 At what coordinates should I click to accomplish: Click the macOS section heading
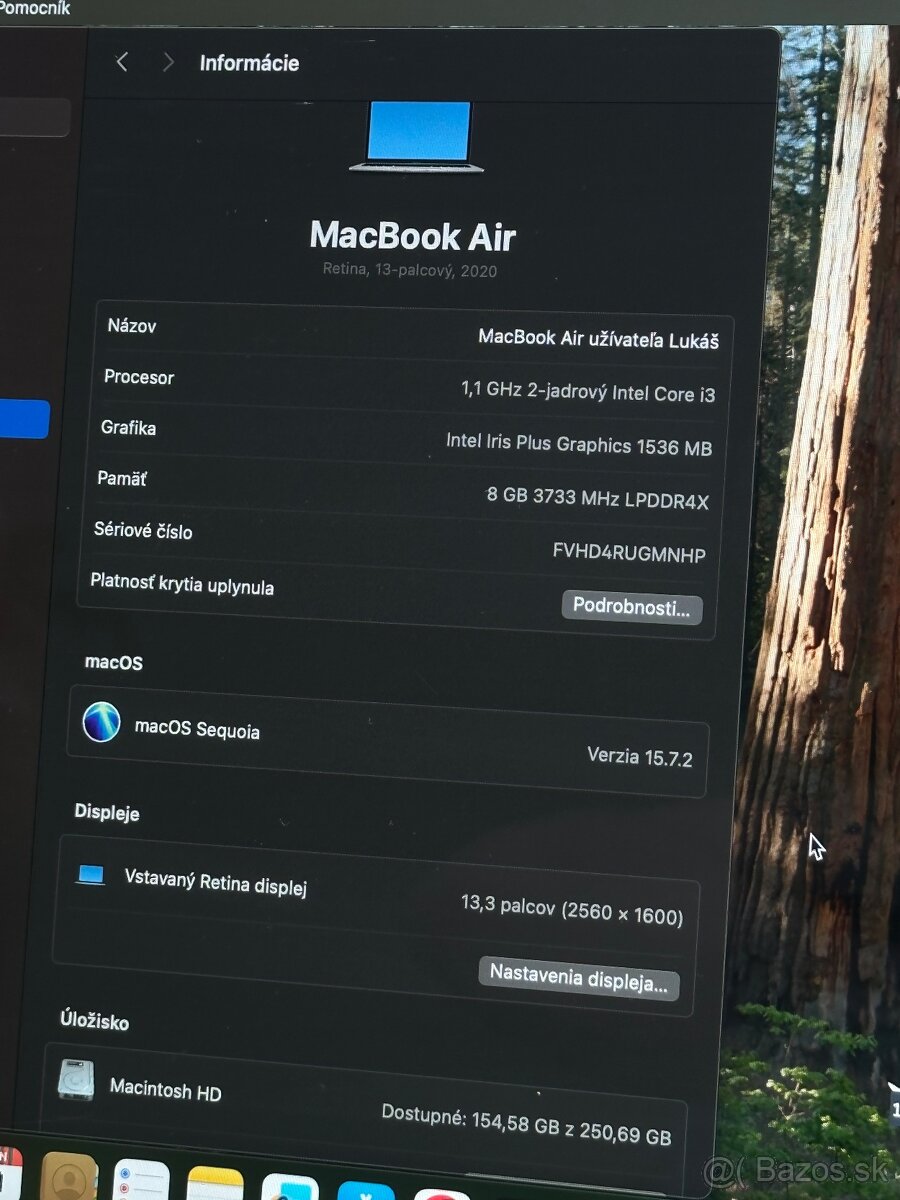coord(114,662)
